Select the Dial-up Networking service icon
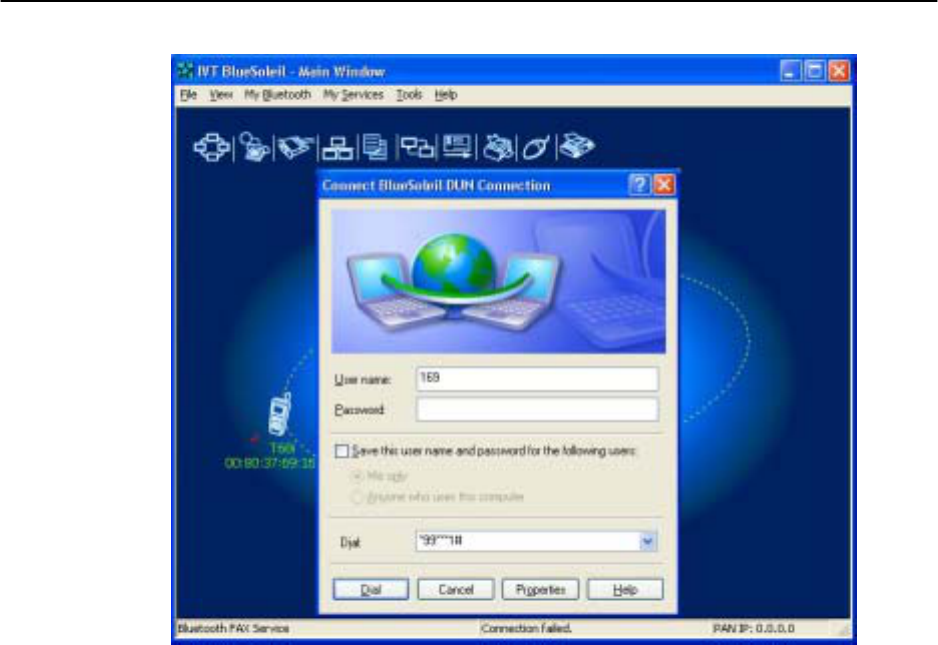Screen dimensions: 938x645 [255, 147]
